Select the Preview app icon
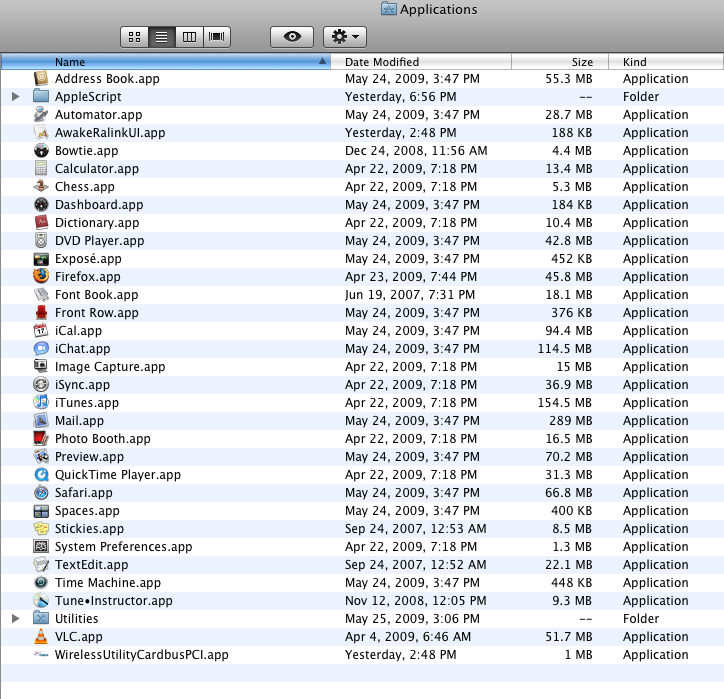Viewport: 724px width, 699px height. (41, 457)
